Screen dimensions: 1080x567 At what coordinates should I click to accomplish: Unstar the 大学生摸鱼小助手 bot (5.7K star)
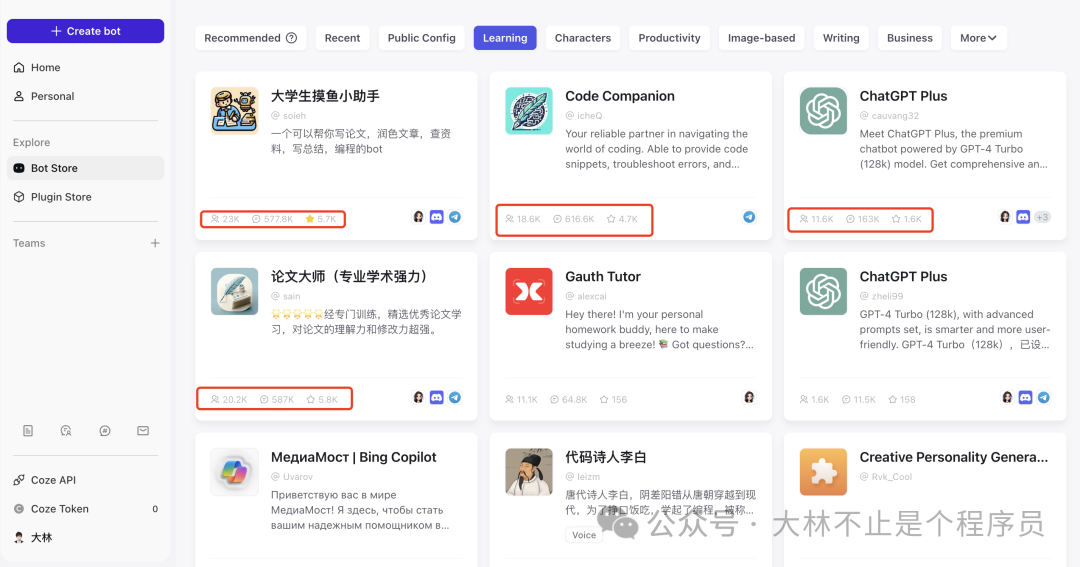pos(310,219)
